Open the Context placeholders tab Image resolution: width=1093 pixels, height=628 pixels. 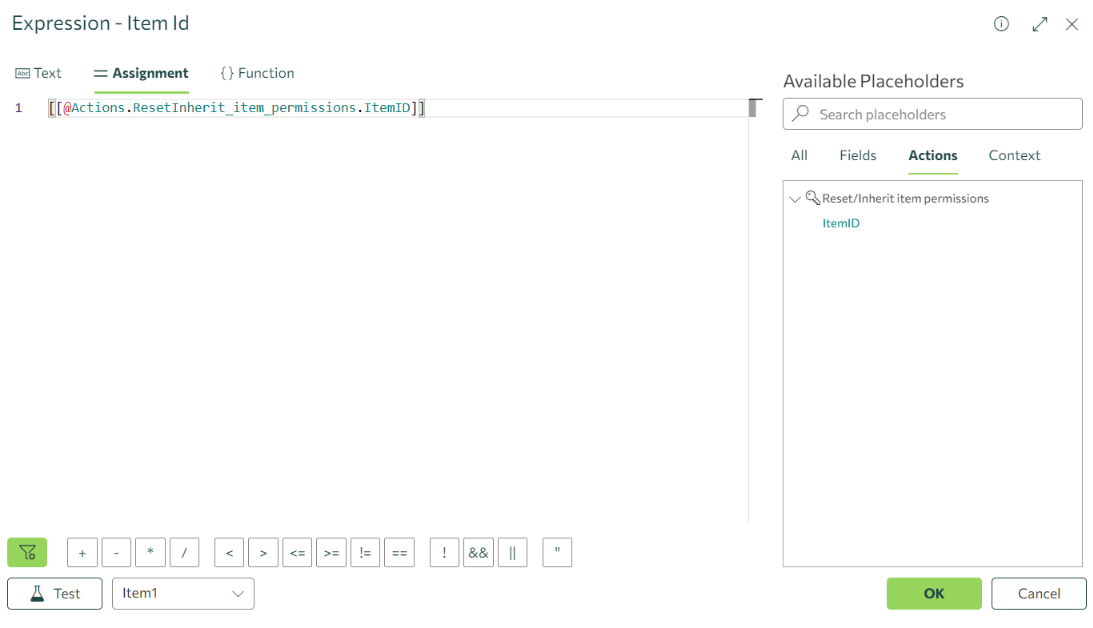pos(1014,155)
